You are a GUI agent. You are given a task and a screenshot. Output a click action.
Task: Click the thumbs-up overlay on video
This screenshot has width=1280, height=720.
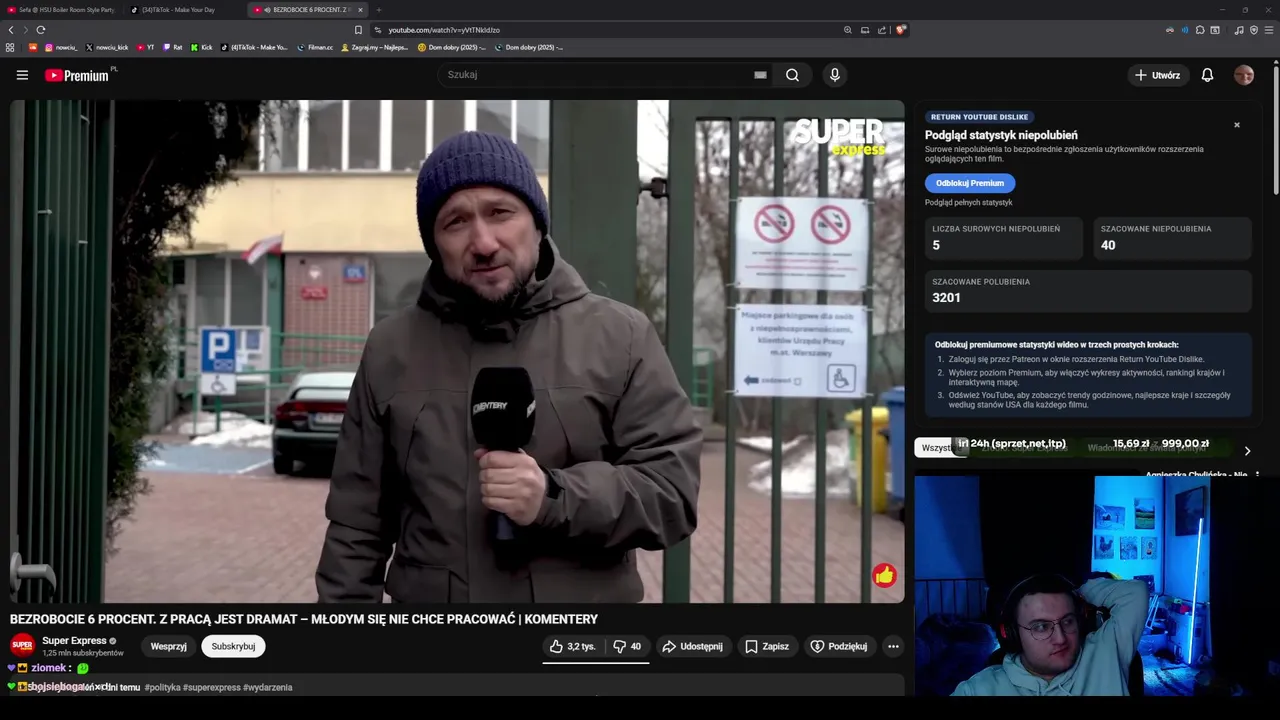click(x=884, y=575)
